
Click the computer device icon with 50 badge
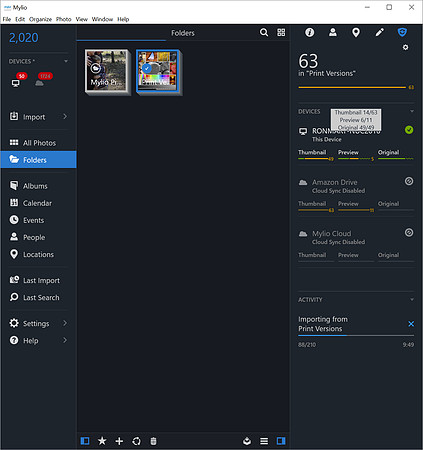coord(16,83)
